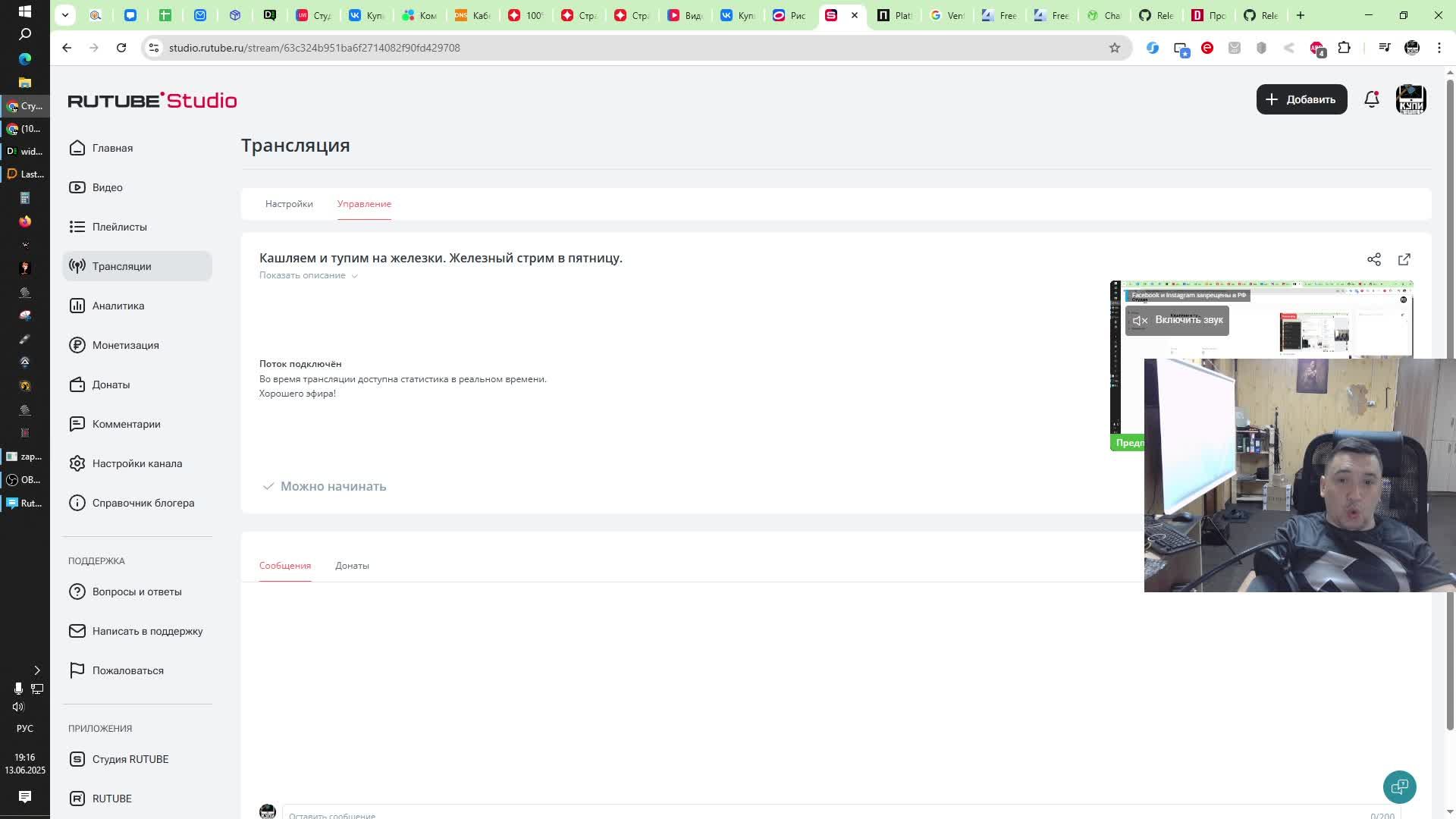Image resolution: width=1456 pixels, height=819 pixels.
Task: Enable sound with Включить звук
Action: pyautogui.click(x=1178, y=320)
